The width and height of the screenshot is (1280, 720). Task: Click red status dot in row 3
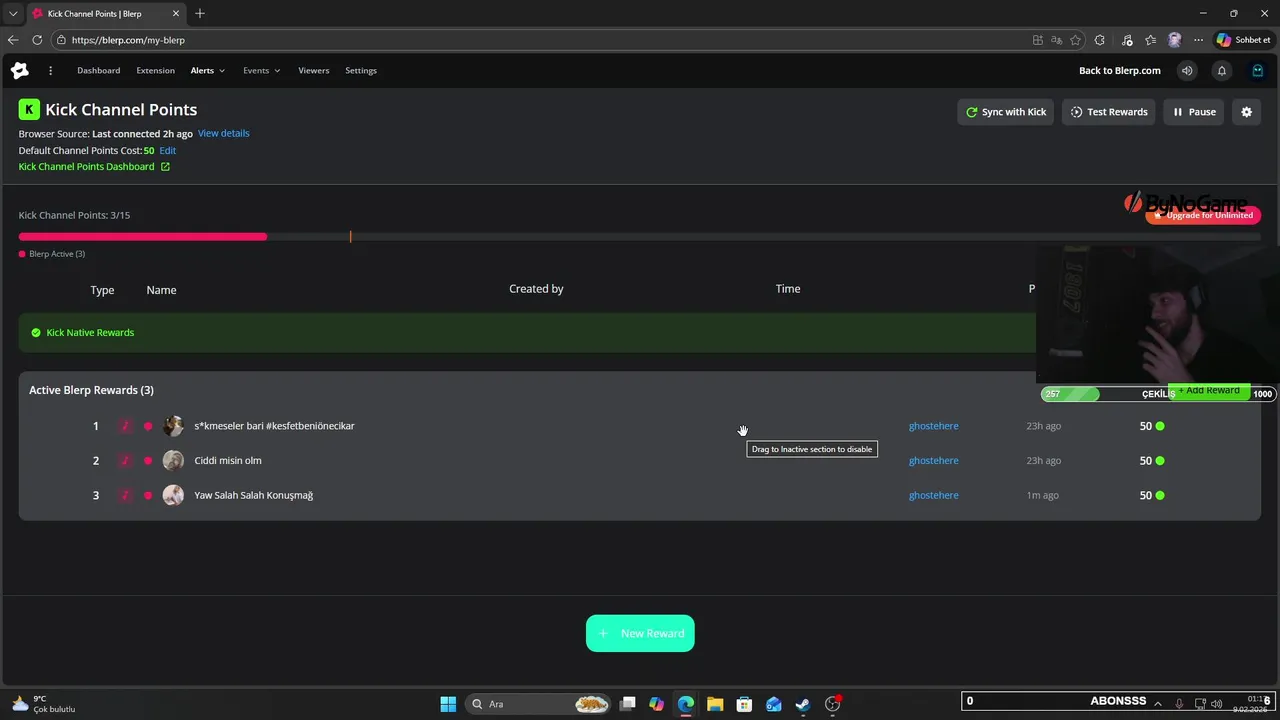[148, 495]
